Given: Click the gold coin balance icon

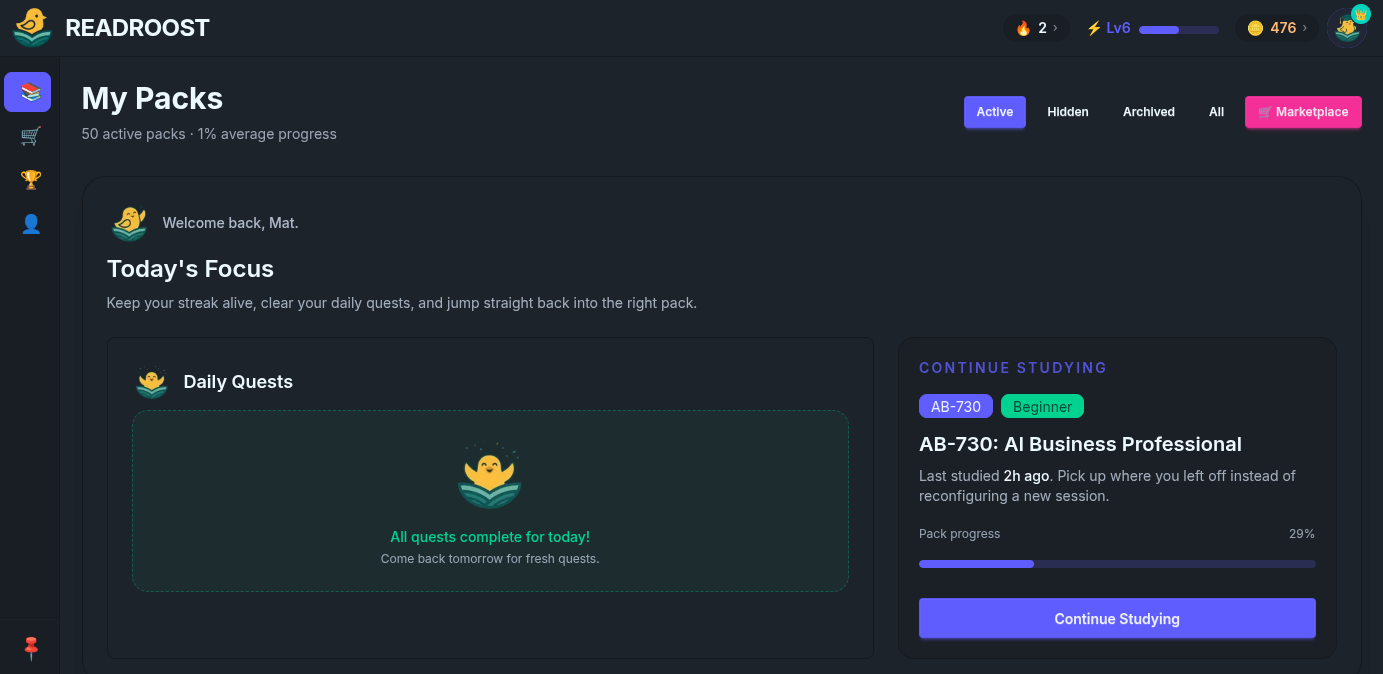Looking at the screenshot, I should point(1255,28).
